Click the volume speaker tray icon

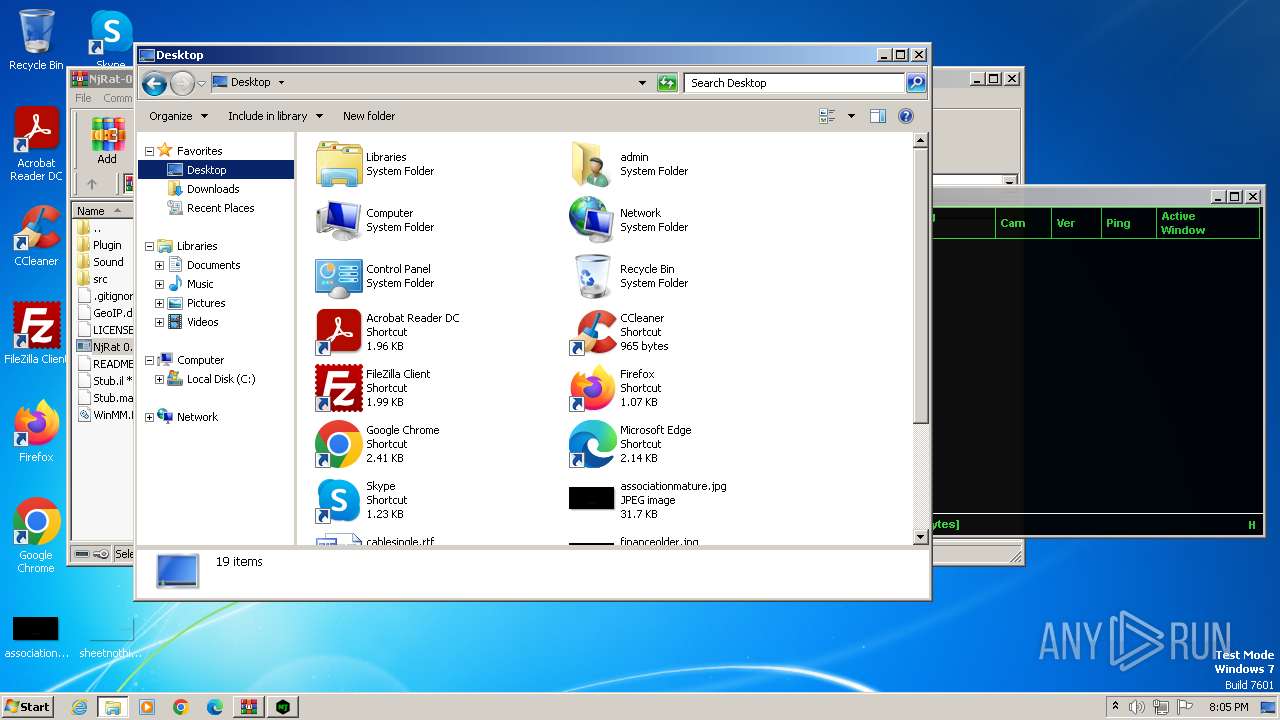pyautogui.click(x=1137, y=707)
